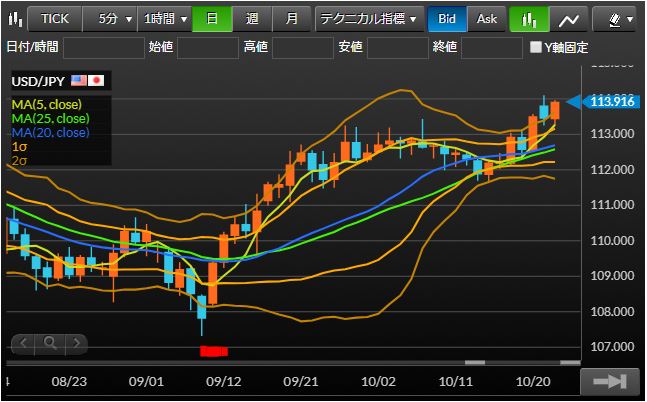647x402 pixels.
Task: Open the 1時間 hour dropdown
Action: pos(165,19)
